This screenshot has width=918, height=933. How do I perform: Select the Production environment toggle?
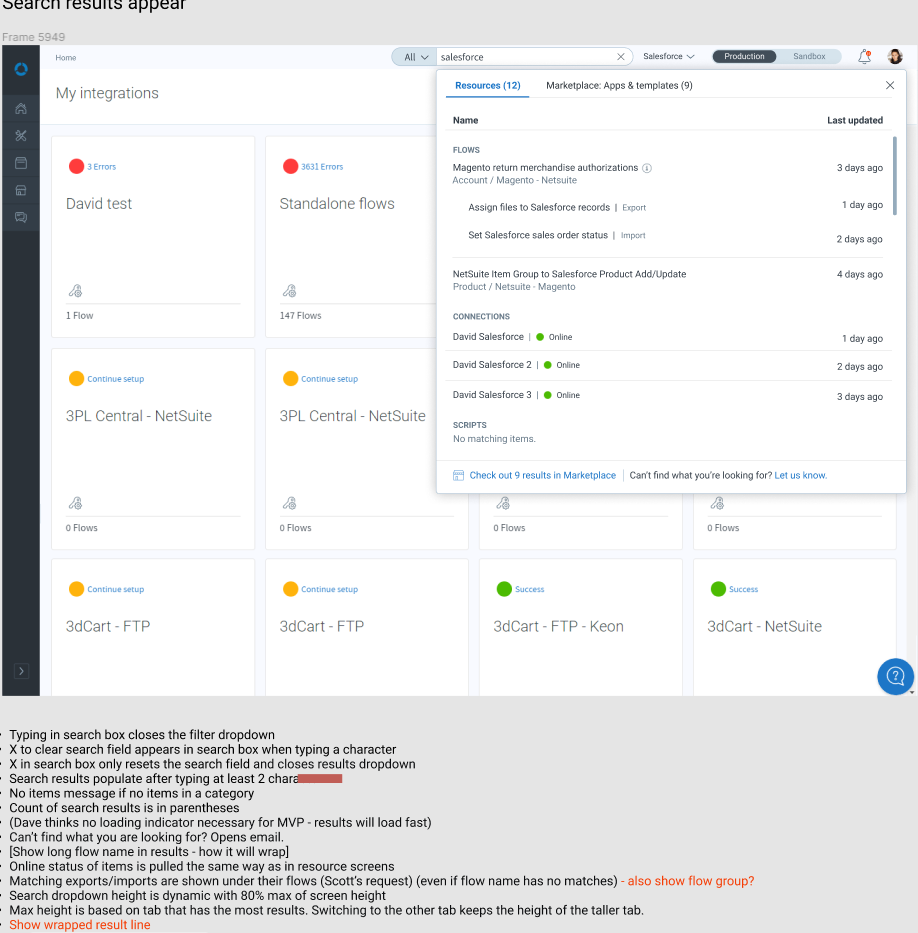click(x=744, y=57)
